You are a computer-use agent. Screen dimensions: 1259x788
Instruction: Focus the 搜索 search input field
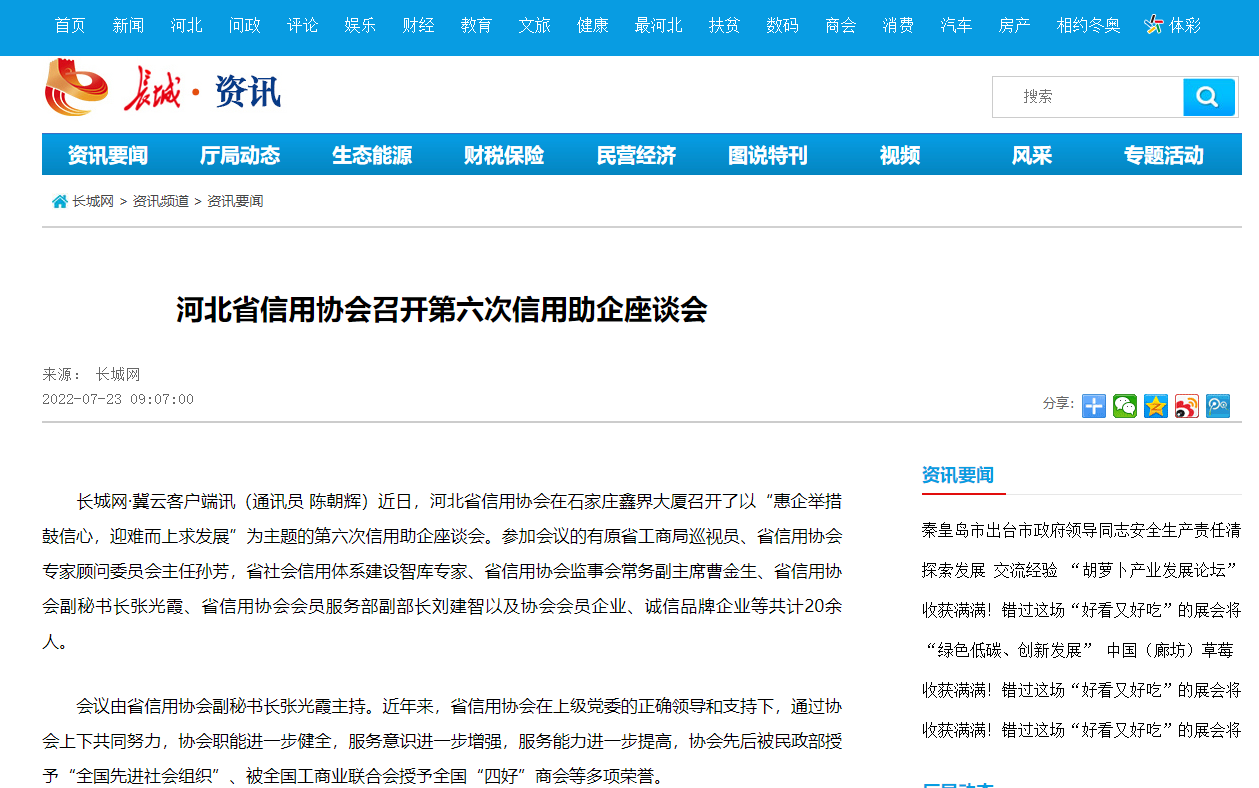pos(1088,97)
